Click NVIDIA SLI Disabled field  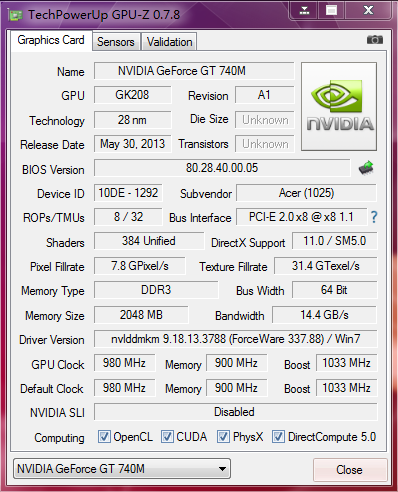tap(236, 412)
